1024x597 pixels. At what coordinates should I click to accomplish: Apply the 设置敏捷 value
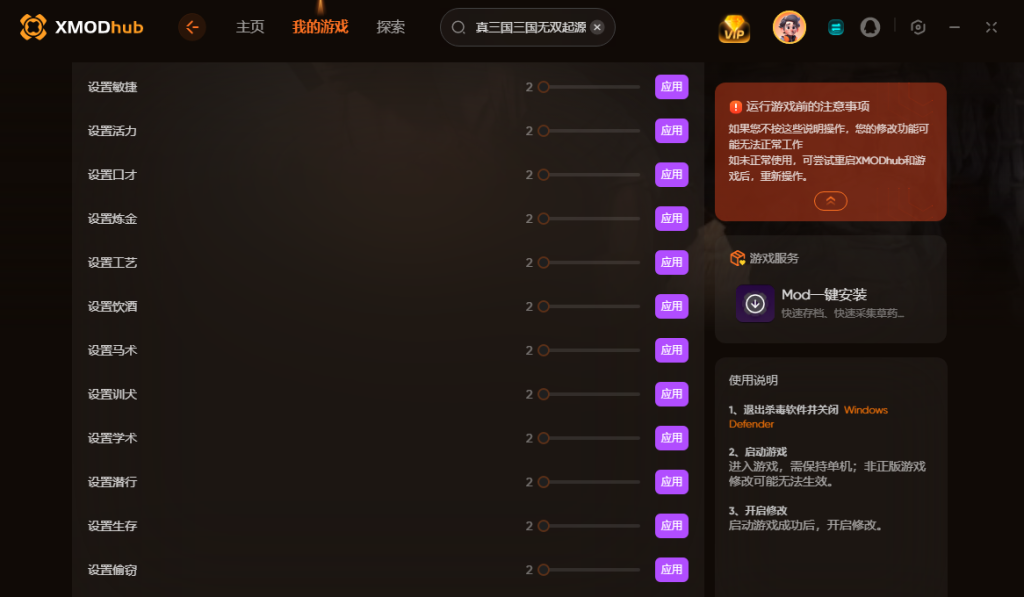tap(671, 87)
